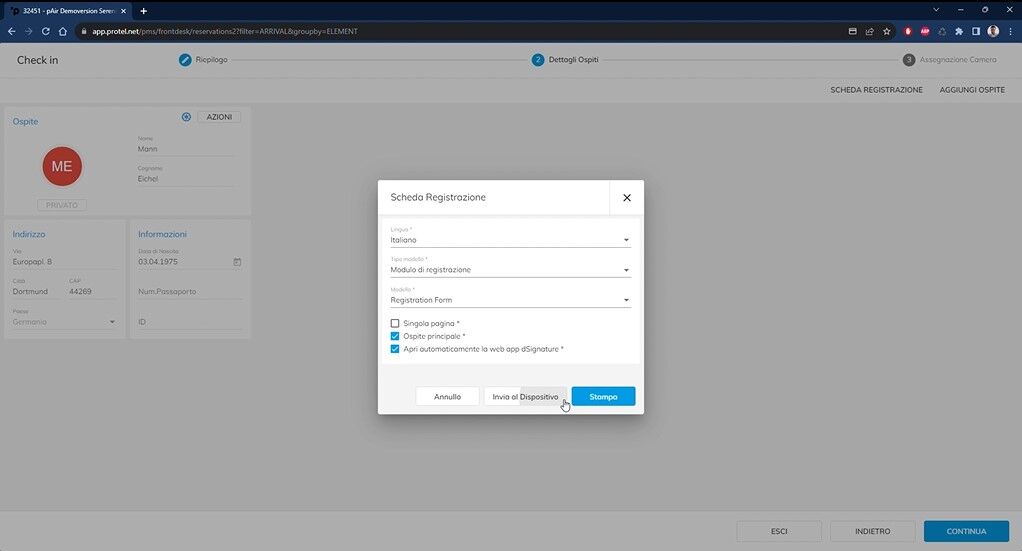Enable the Singola pagina checkbox
1022x551 pixels.
click(395, 323)
